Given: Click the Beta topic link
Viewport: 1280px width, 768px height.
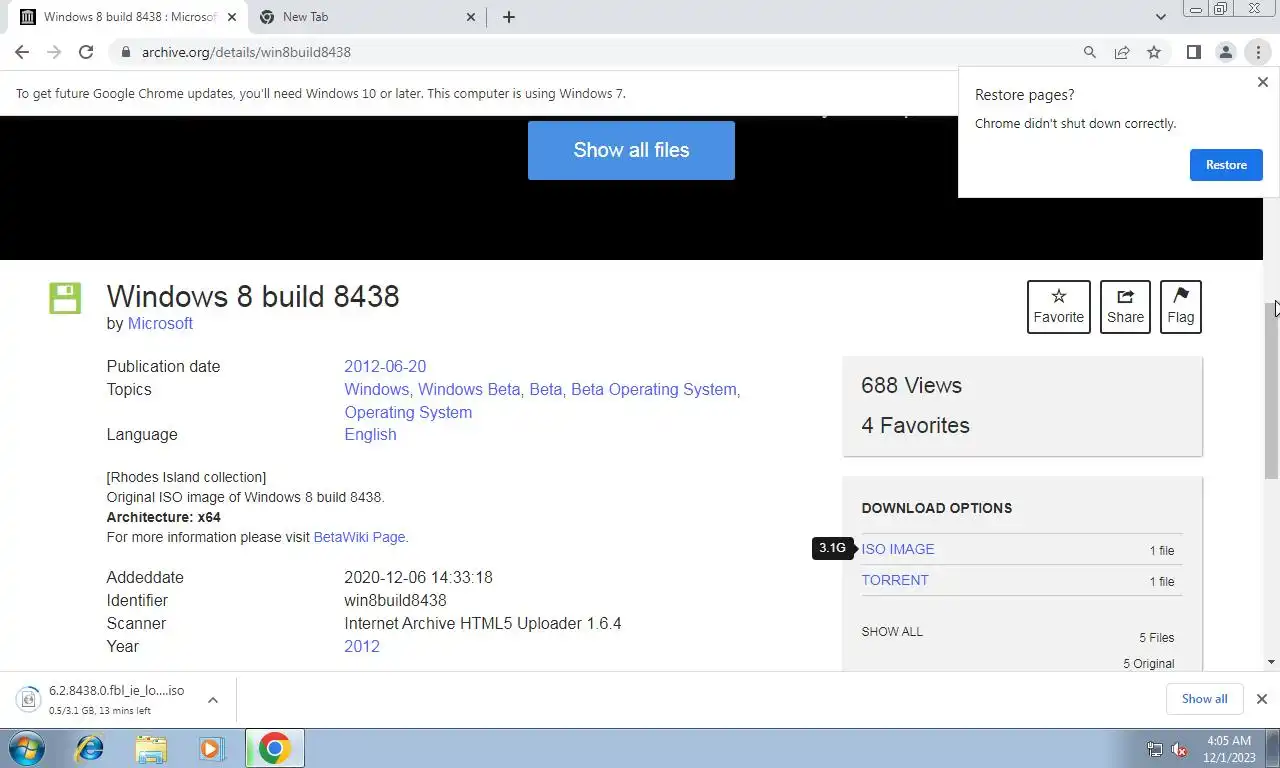Looking at the screenshot, I should tap(545, 389).
